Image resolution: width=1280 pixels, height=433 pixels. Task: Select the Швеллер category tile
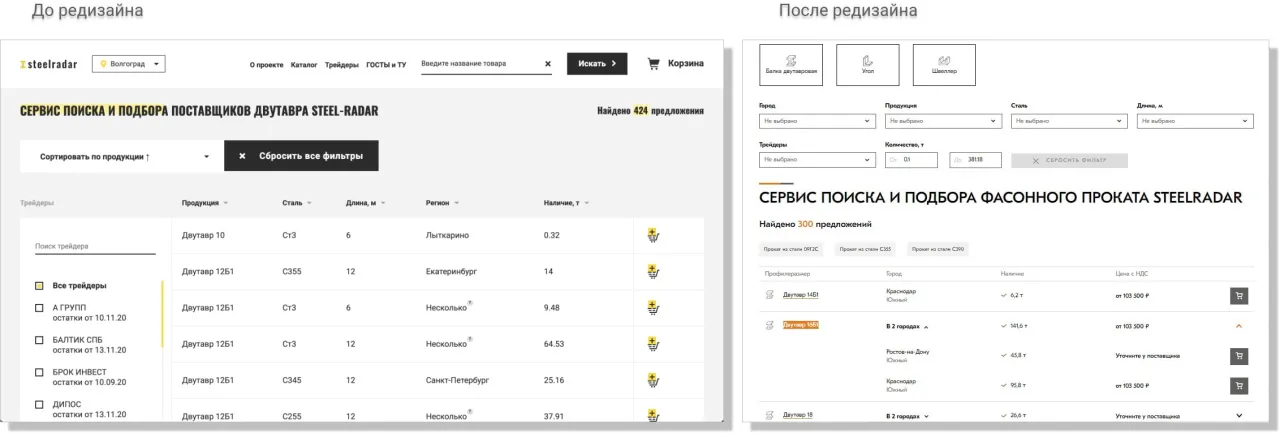[x=943, y=65]
